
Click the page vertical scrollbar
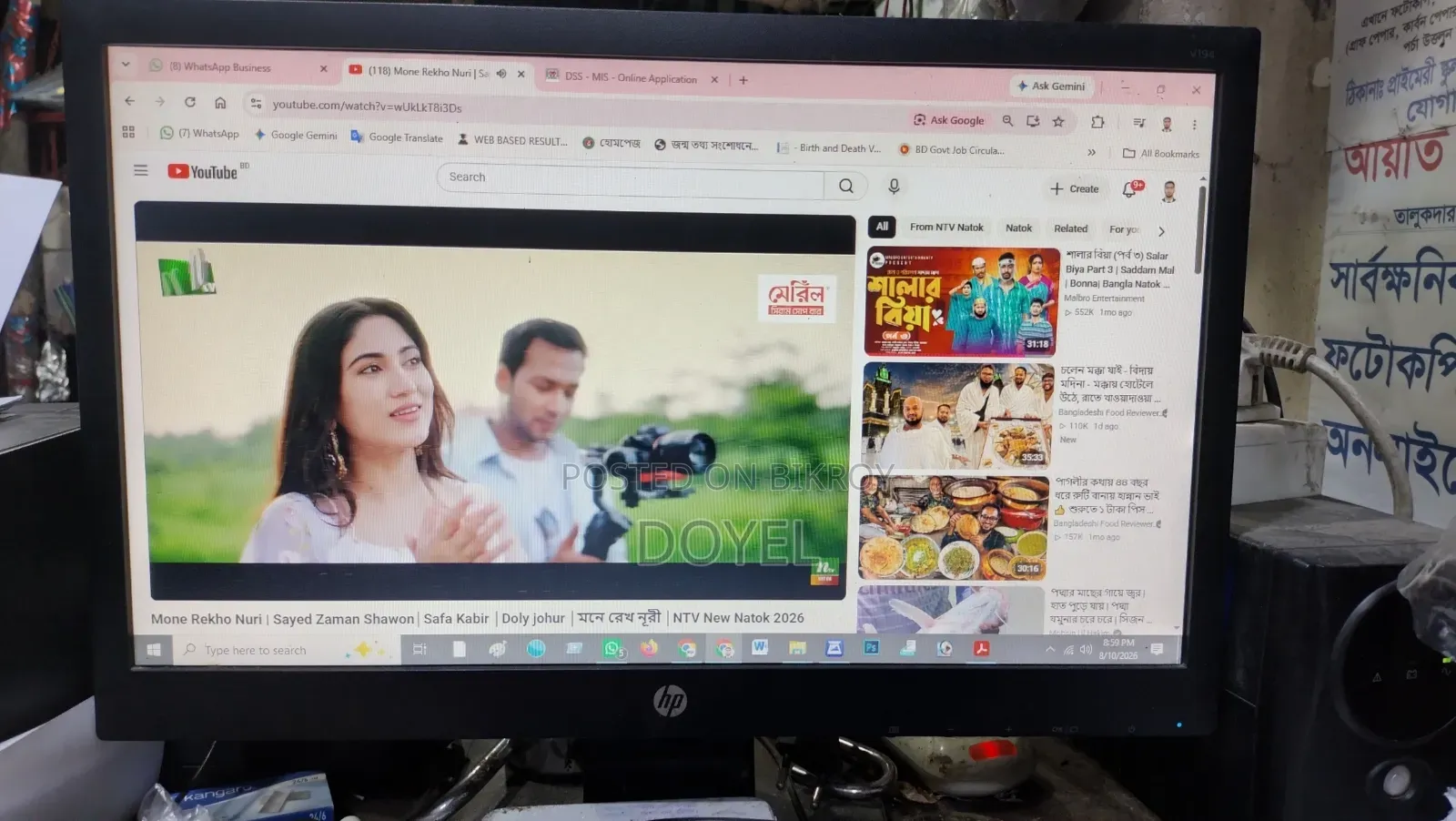point(1199,229)
